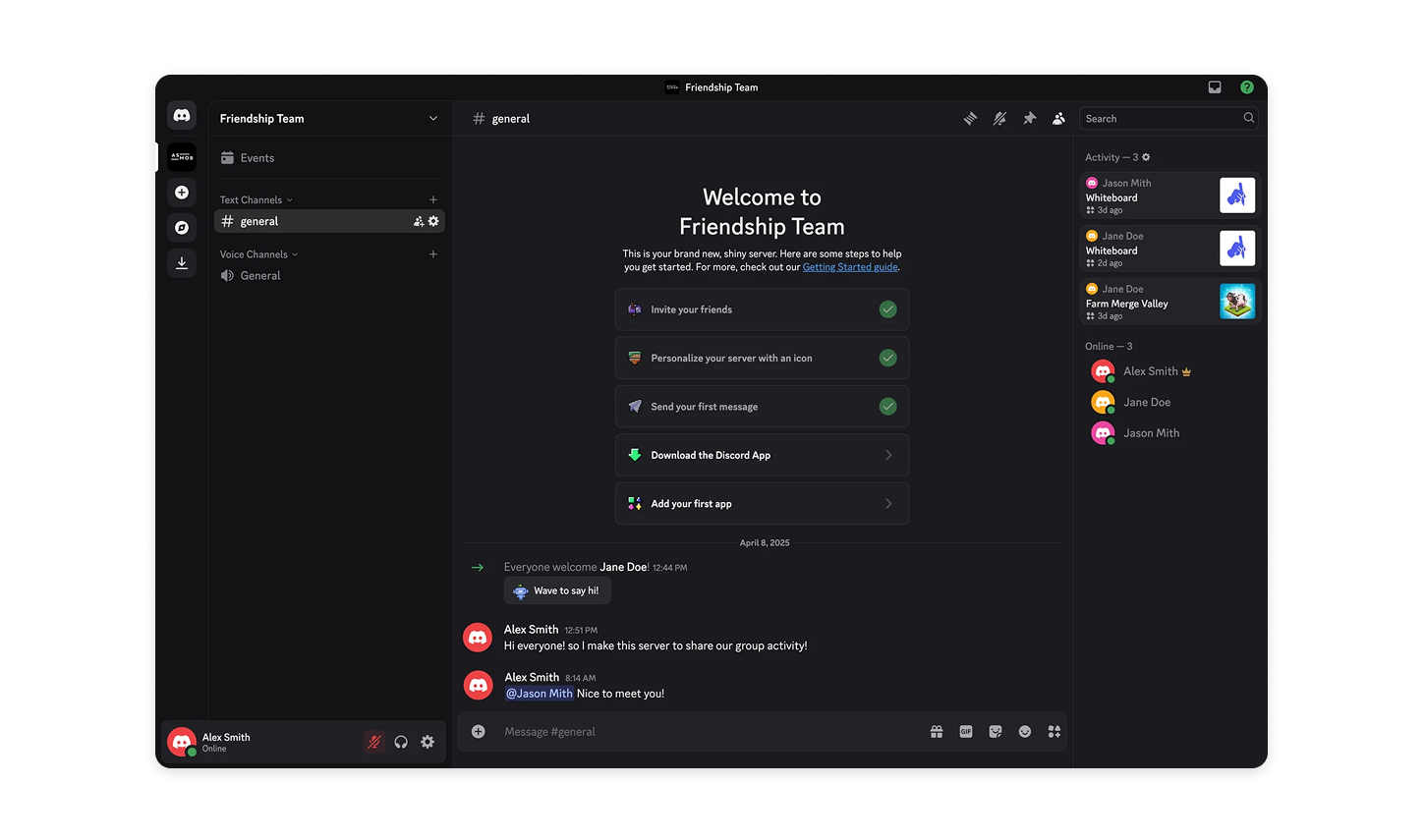Click Alex Smith avatar on 8:14 AM message
1425x840 pixels.
pyautogui.click(x=478, y=686)
